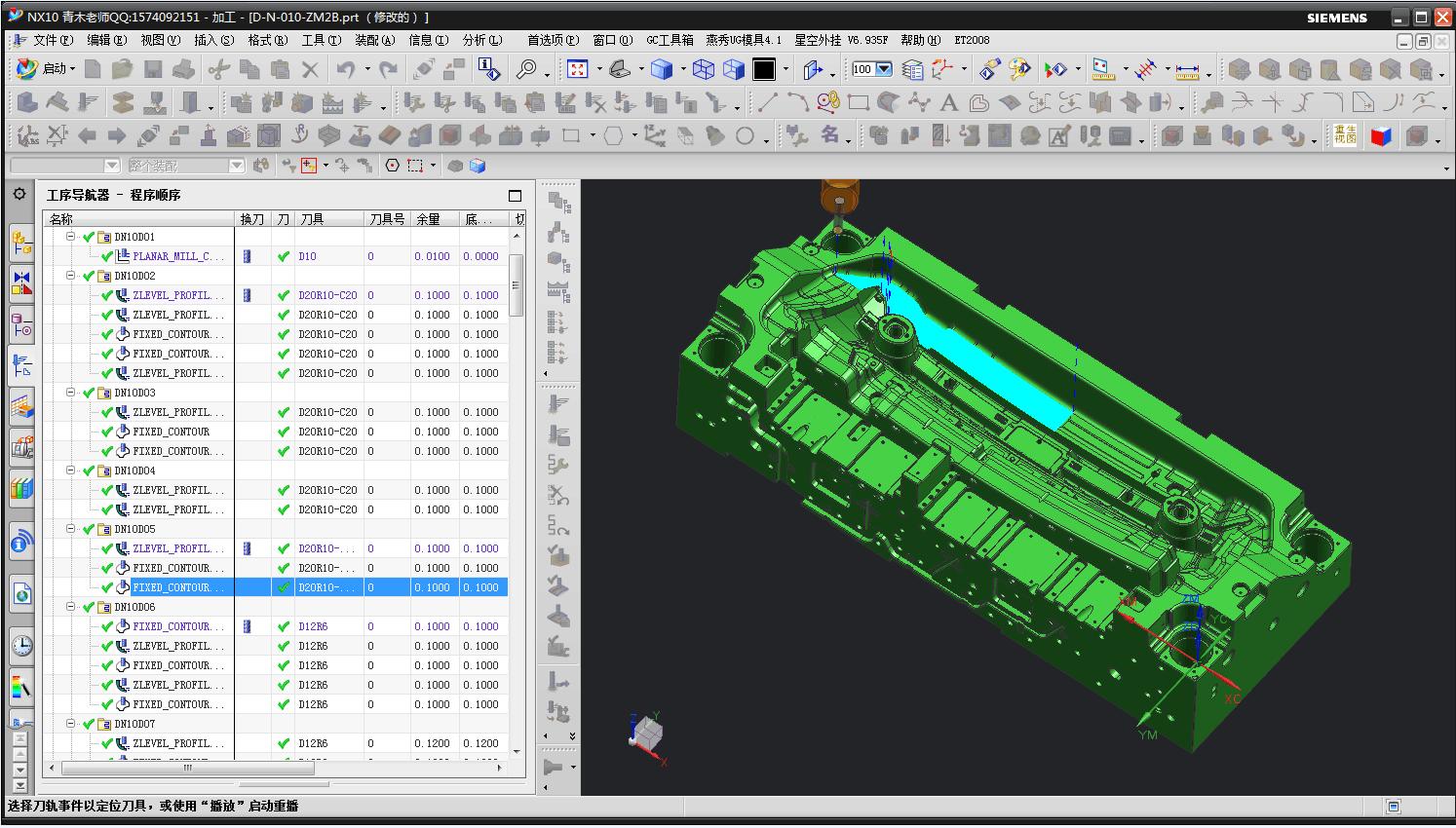The height and width of the screenshot is (828, 1456).
Task: Select the DN10D04 program group
Action: tap(134, 470)
